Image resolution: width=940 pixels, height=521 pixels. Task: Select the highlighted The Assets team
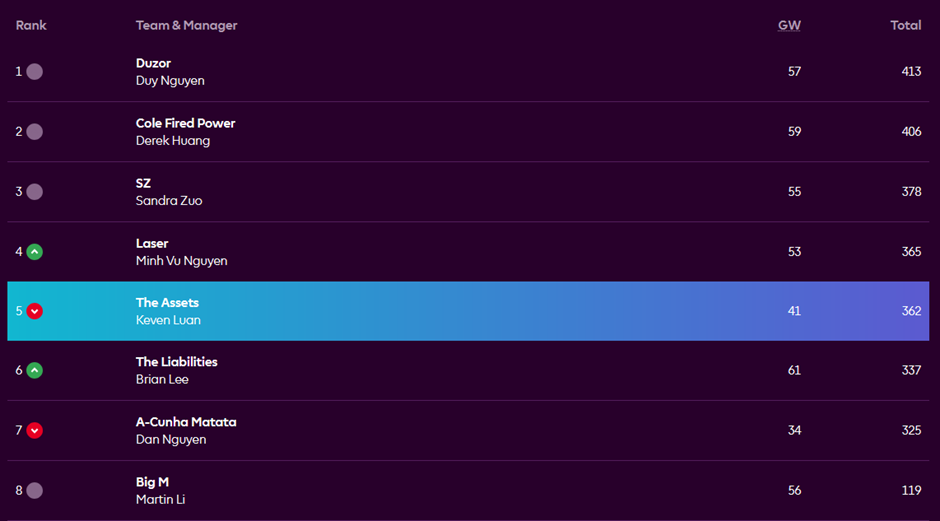(x=167, y=302)
